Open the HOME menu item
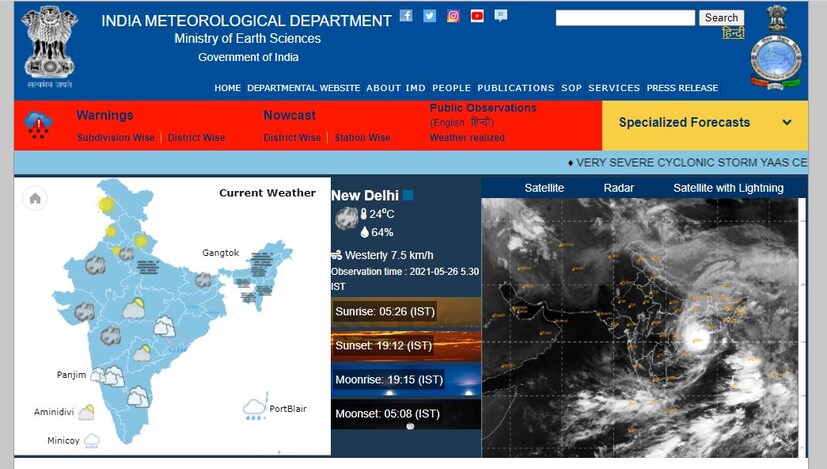Image resolution: width=827 pixels, height=469 pixels. pos(227,88)
